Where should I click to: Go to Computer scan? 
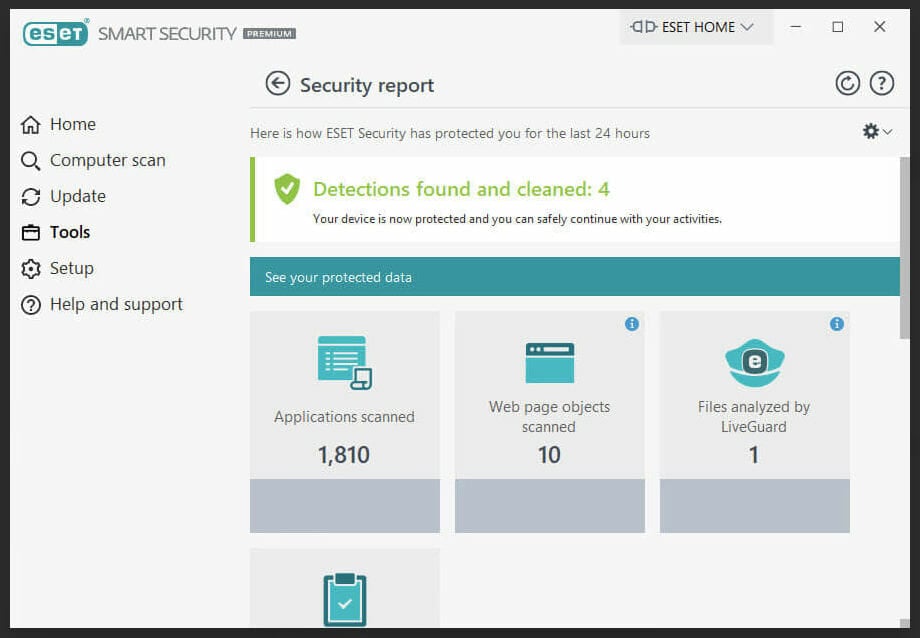tap(108, 160)
